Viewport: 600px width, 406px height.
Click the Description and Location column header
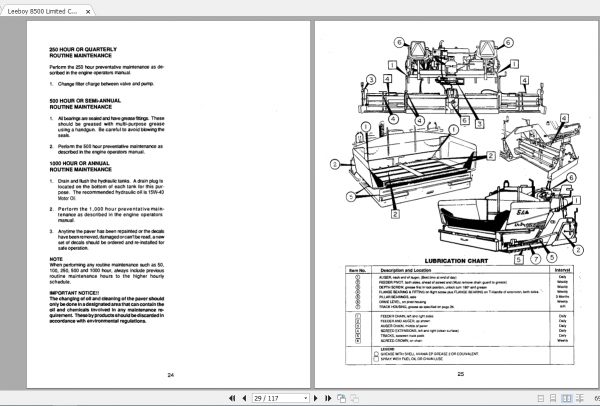coord(406,270)
